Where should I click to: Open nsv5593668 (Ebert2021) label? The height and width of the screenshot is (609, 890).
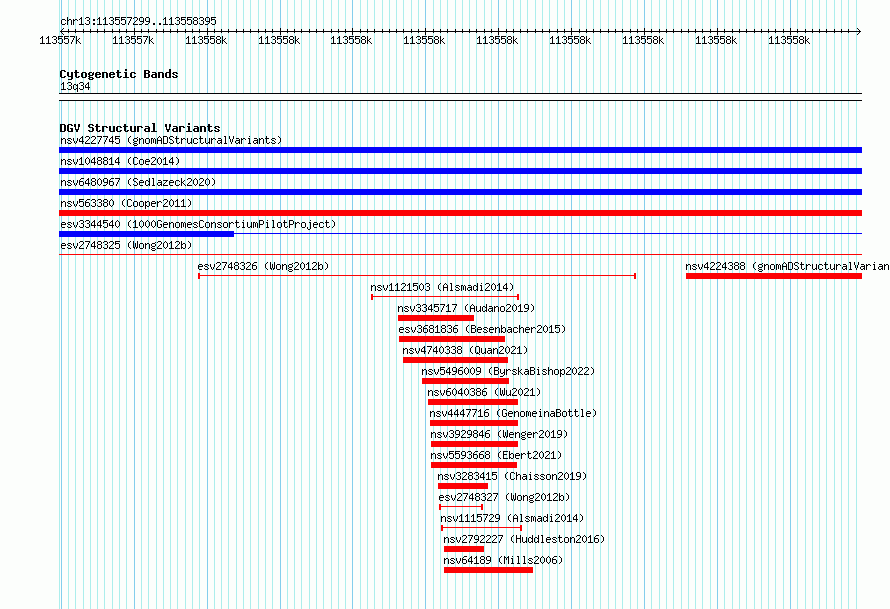pos(496,455)
